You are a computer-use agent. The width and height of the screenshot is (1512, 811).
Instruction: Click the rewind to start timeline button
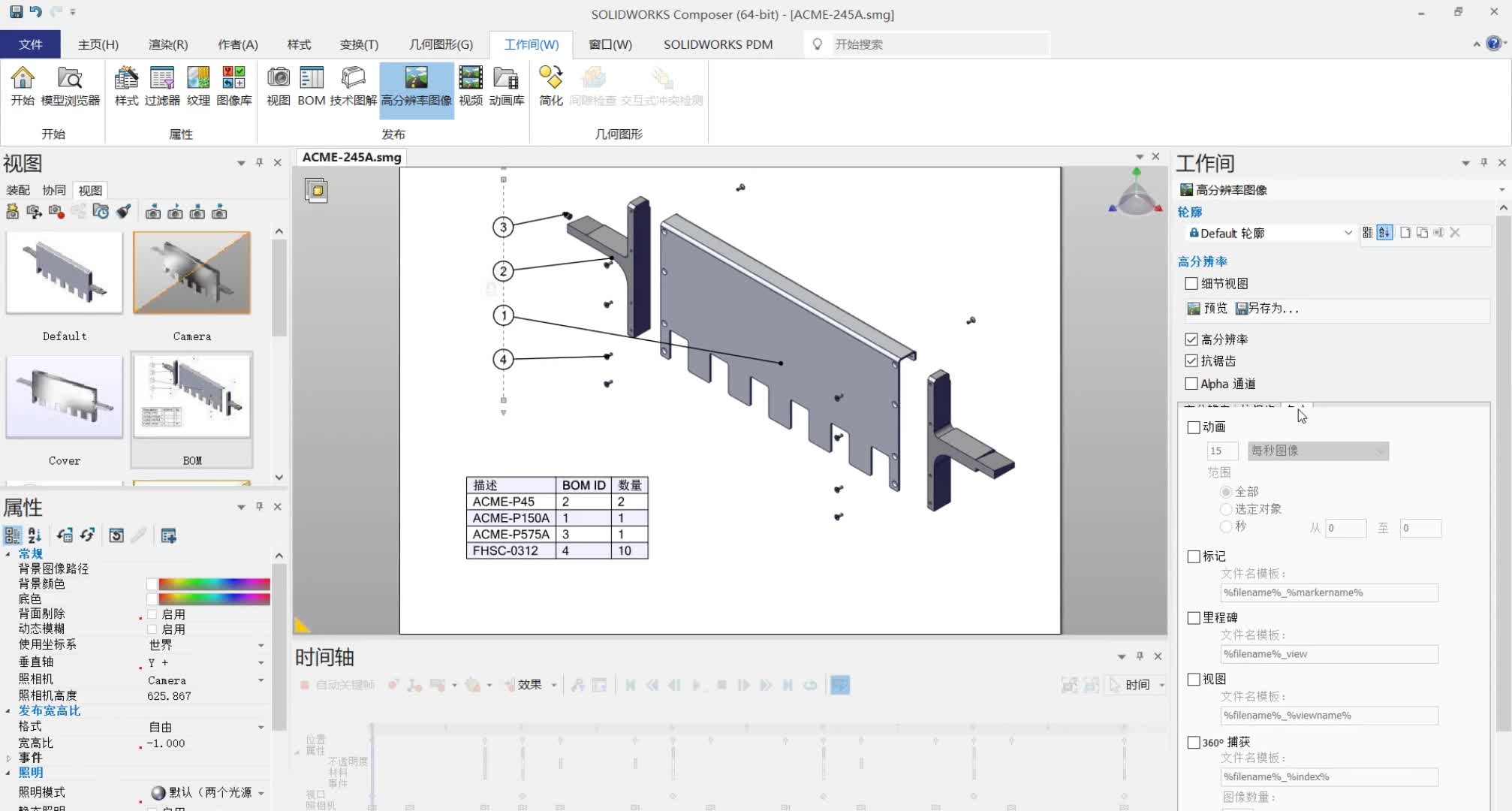[x=631, y=685]
